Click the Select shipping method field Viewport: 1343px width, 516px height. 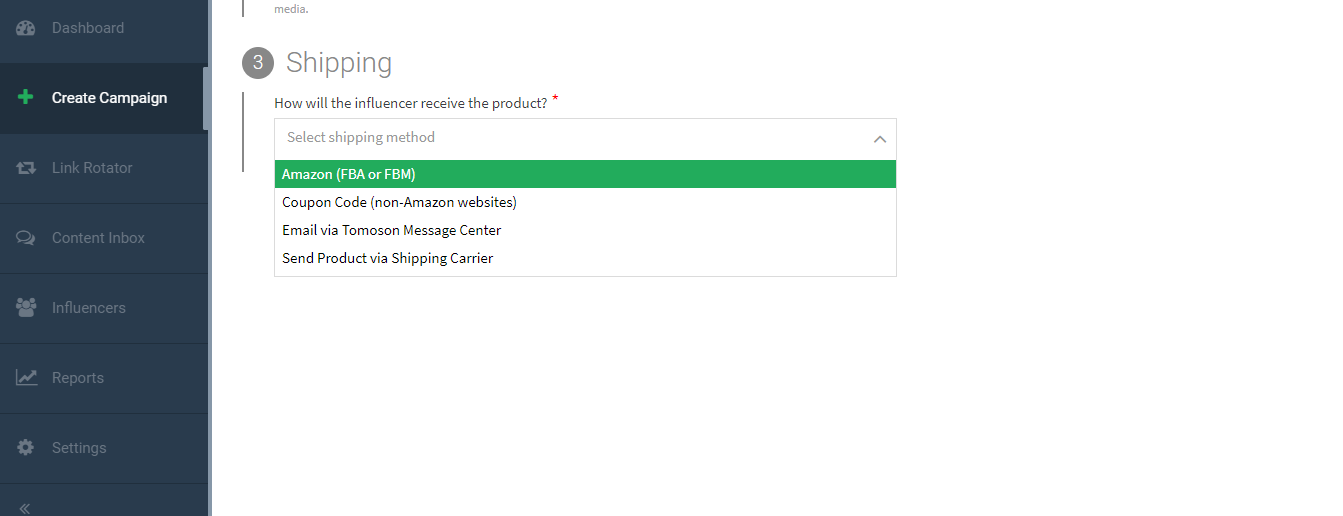[x=570, y=138]
